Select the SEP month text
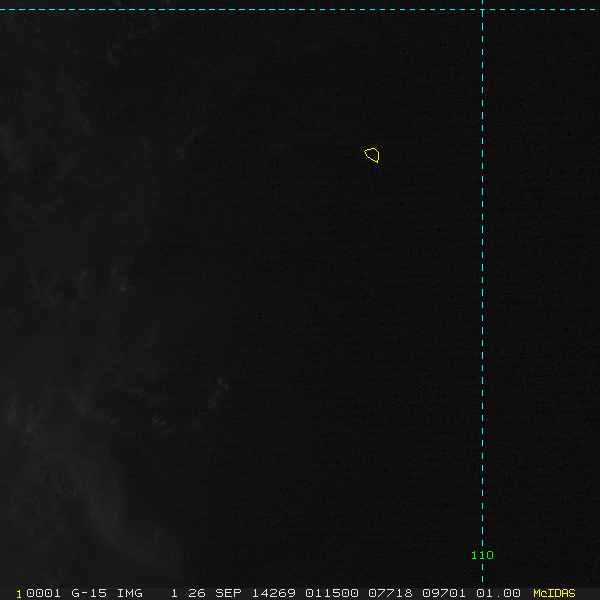The image size is (600, 600). click(x=228, y=593)
